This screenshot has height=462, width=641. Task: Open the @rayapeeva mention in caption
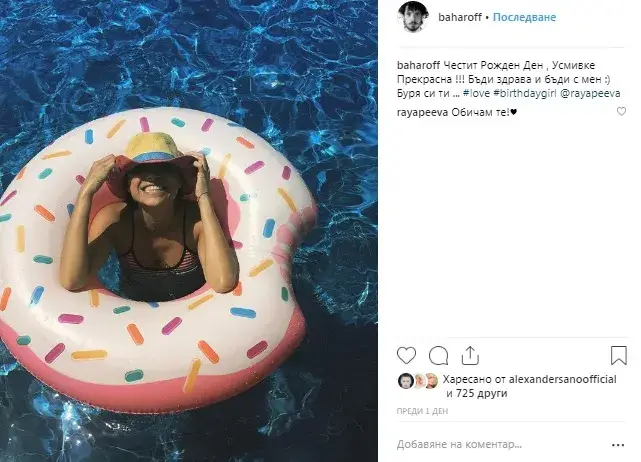[x=590, y=93]
